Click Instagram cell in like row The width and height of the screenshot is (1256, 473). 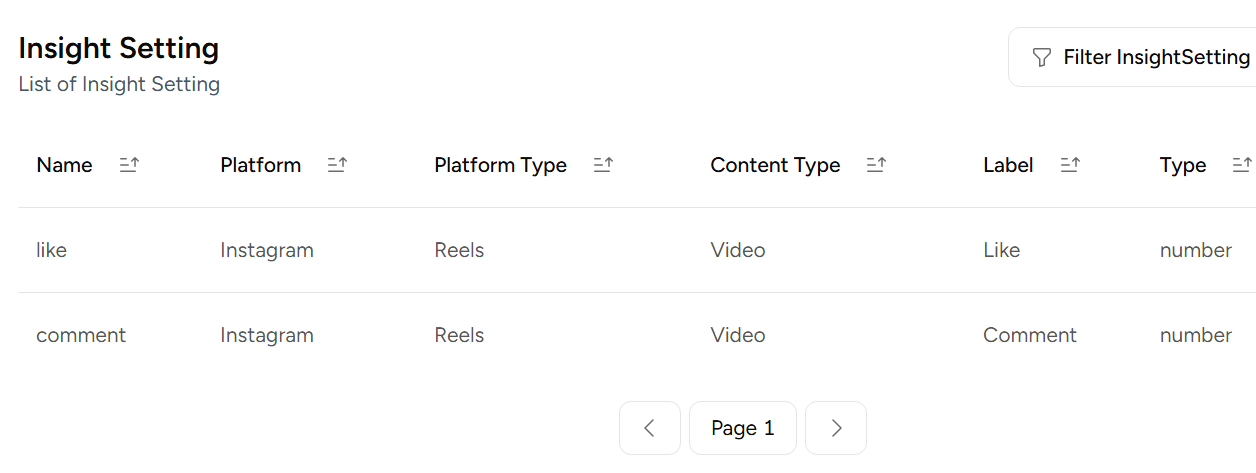coord(267,250)
